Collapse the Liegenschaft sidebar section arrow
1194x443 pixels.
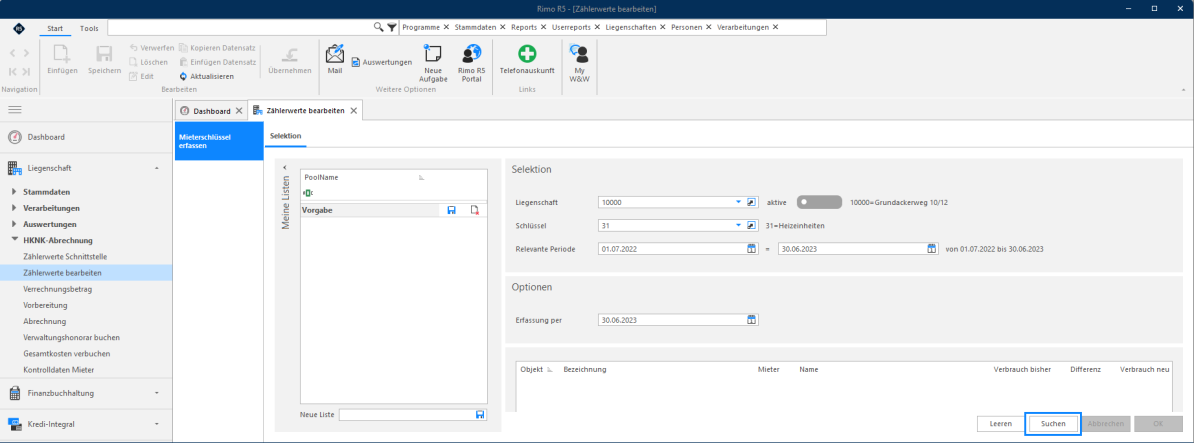[x=156, y=167]
